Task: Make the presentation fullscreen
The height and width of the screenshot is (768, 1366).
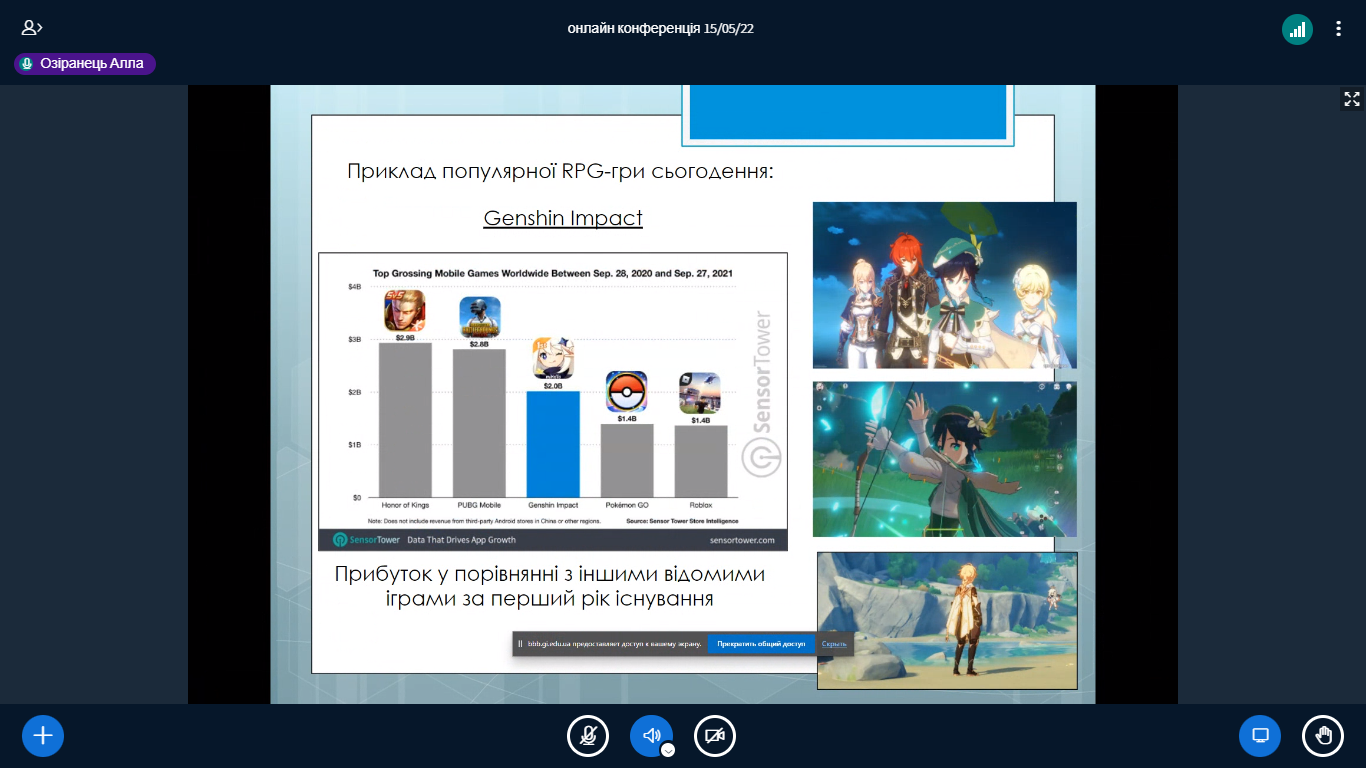Action: 1352,98
